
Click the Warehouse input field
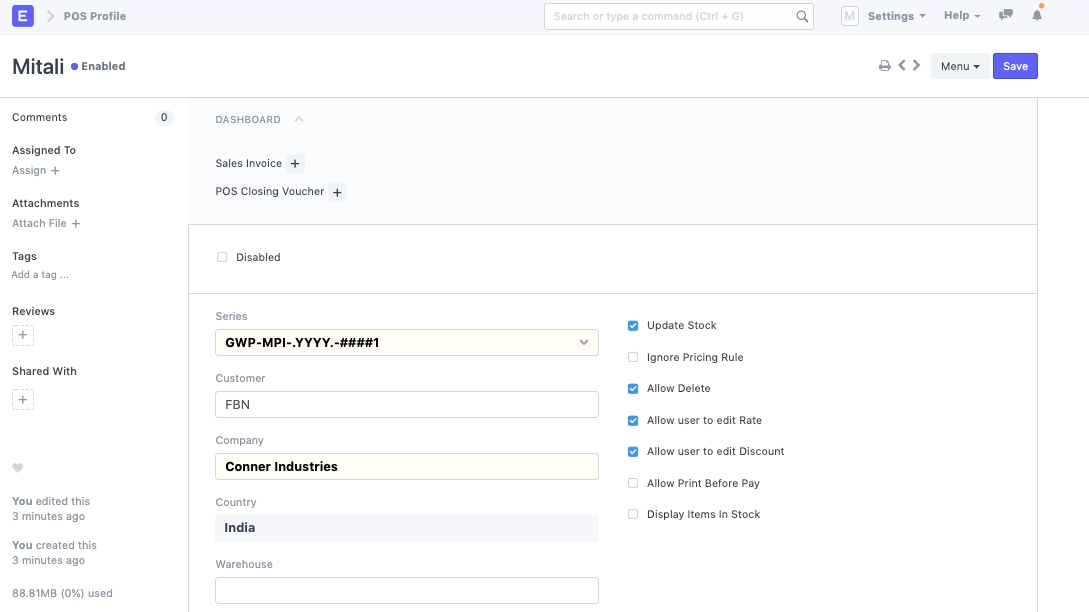point(406,590)
